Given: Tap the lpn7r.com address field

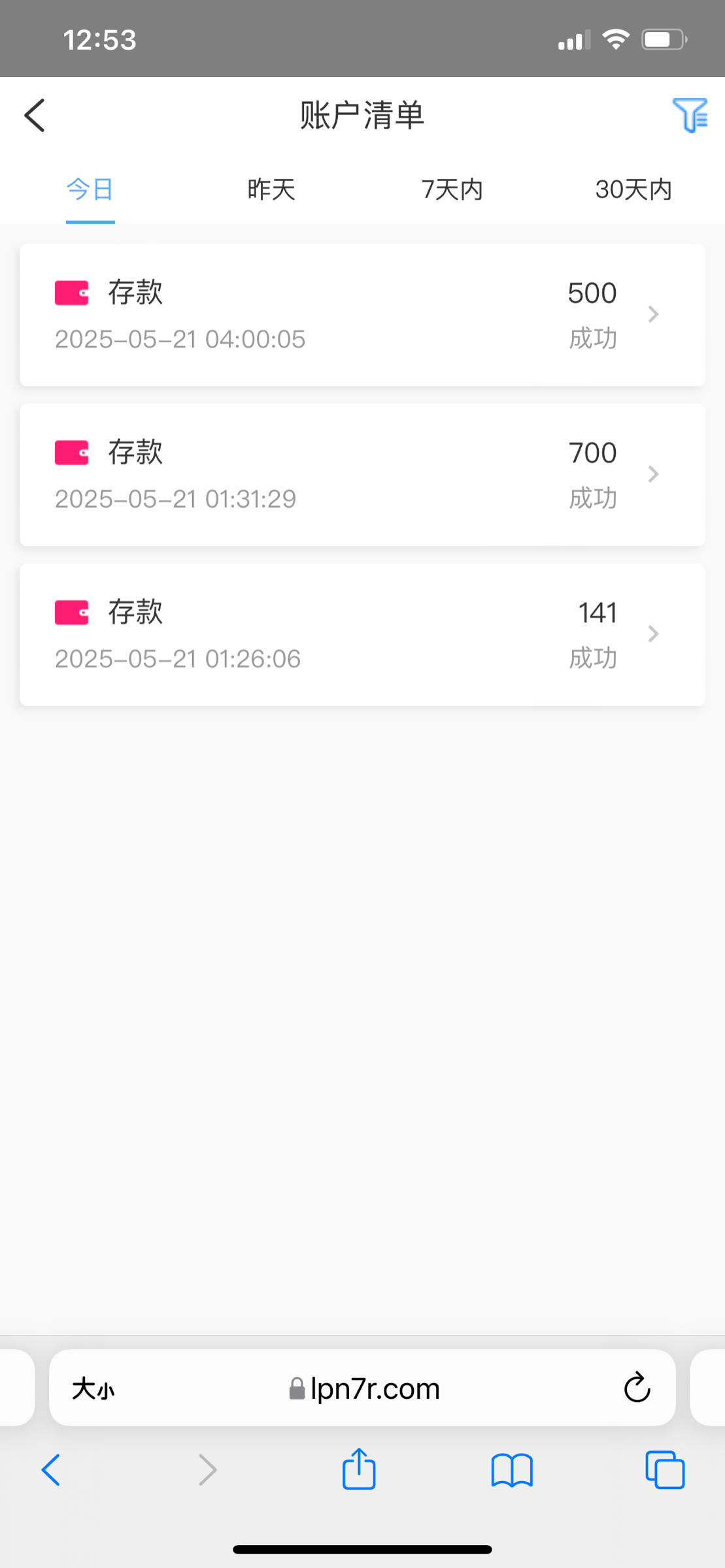Looking at the screenshot, I should tap(364, 1389).
